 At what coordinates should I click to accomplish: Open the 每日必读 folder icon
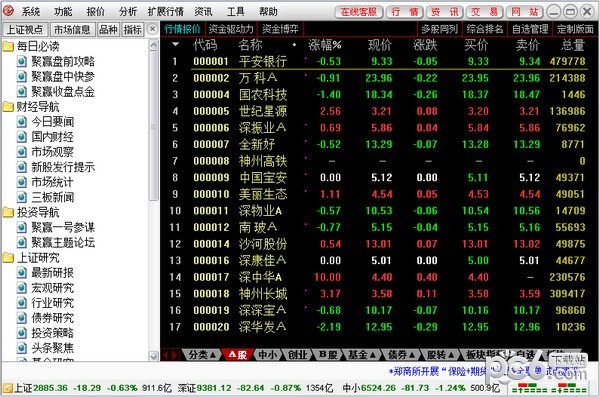[8, 47]
